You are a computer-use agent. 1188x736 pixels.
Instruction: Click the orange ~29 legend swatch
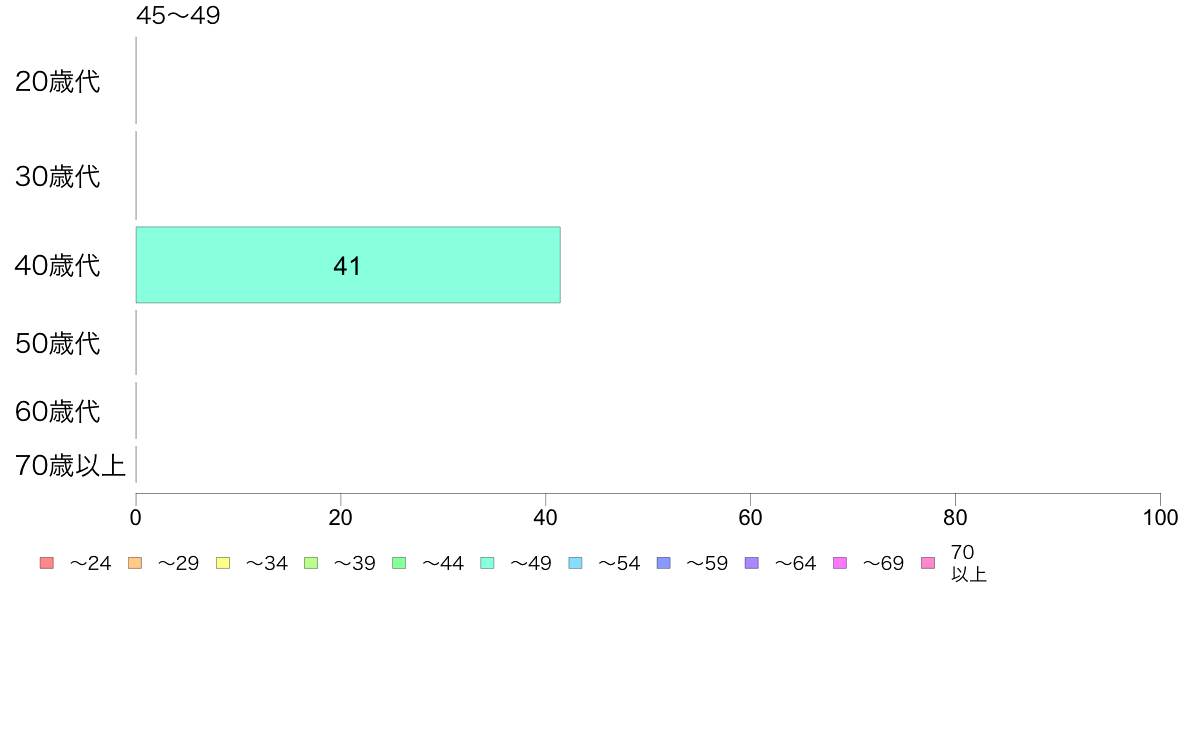[135, 563]
